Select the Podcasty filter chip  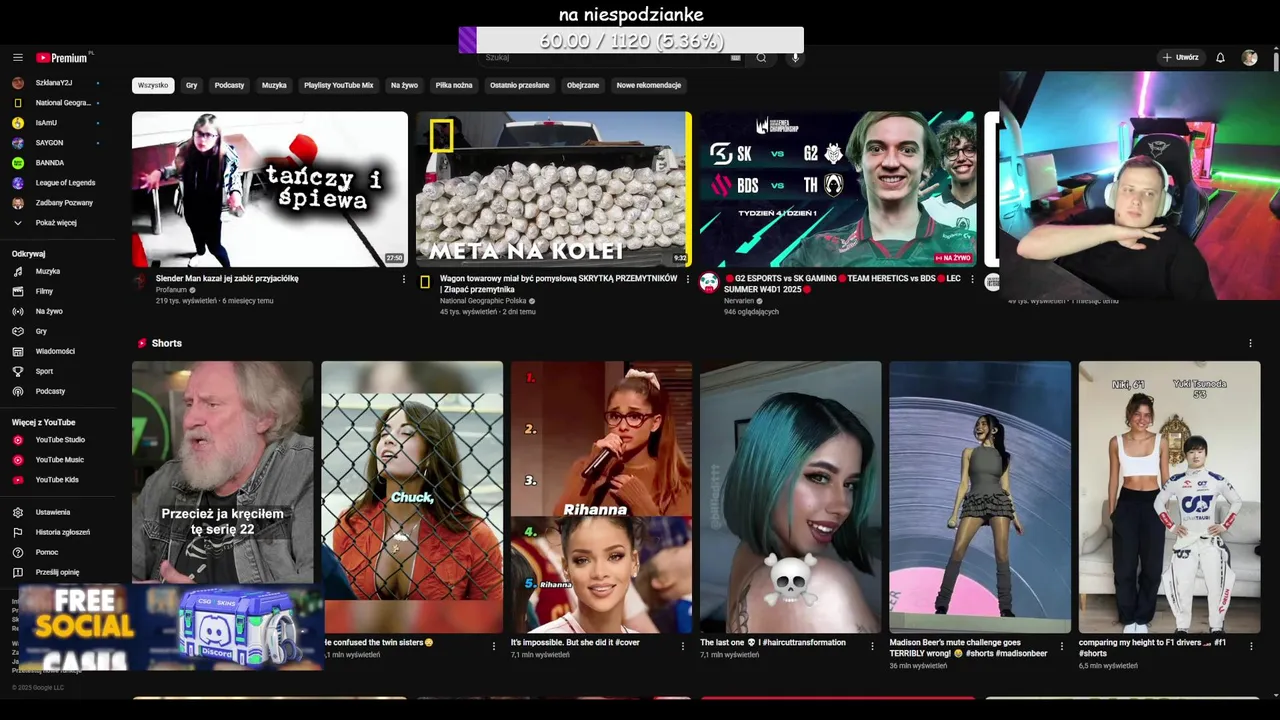point(229,85)
